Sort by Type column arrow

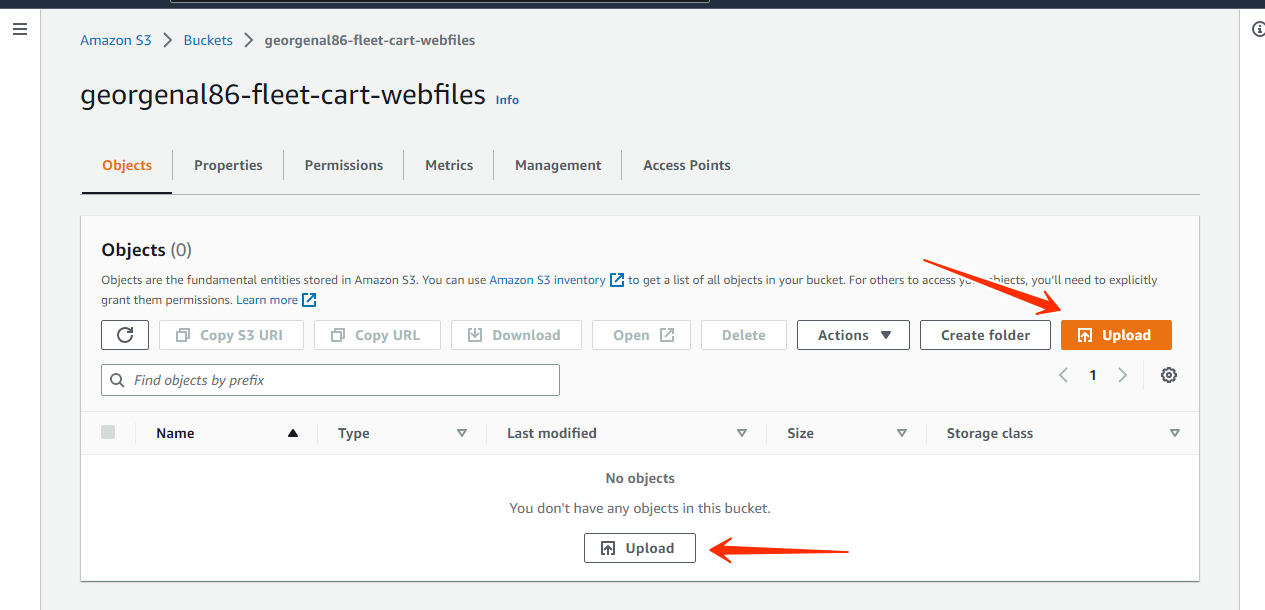point(462,433)
